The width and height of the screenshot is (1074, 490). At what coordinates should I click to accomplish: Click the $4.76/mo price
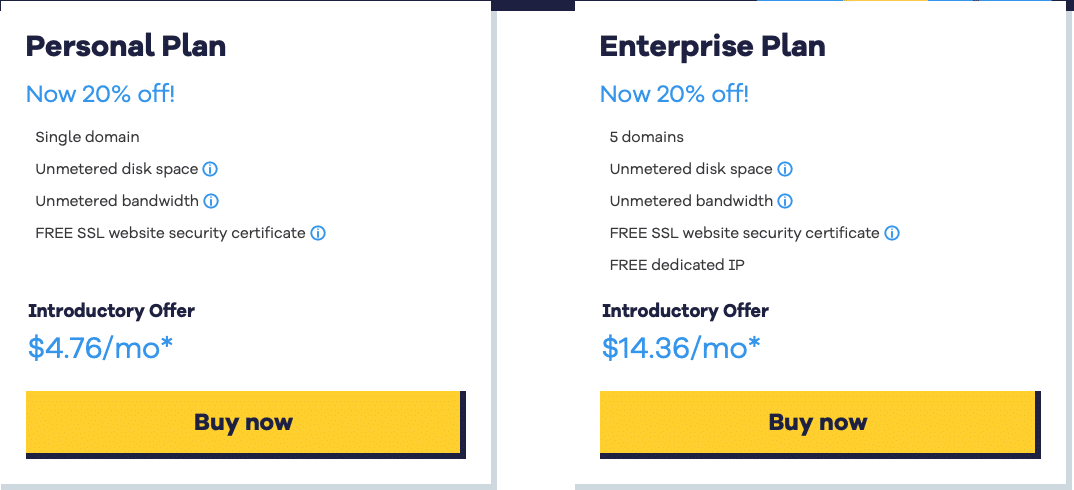[x=101, y=348]
